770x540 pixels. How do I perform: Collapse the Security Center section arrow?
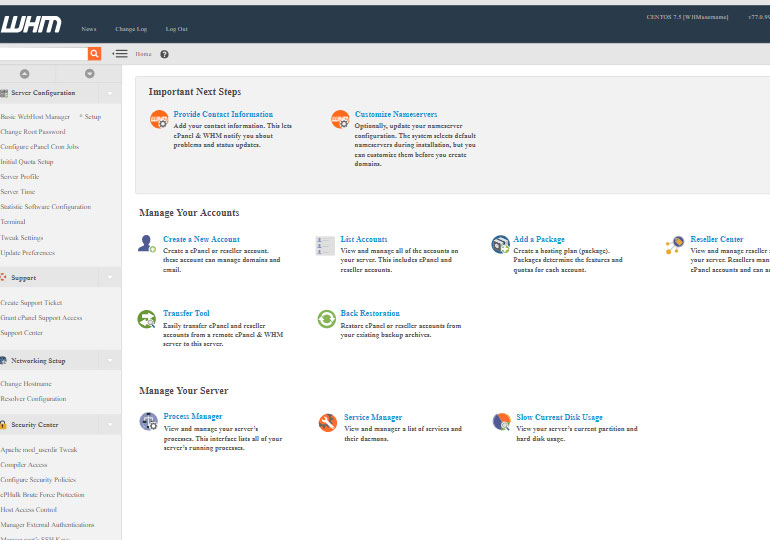[x=110, y=425]
